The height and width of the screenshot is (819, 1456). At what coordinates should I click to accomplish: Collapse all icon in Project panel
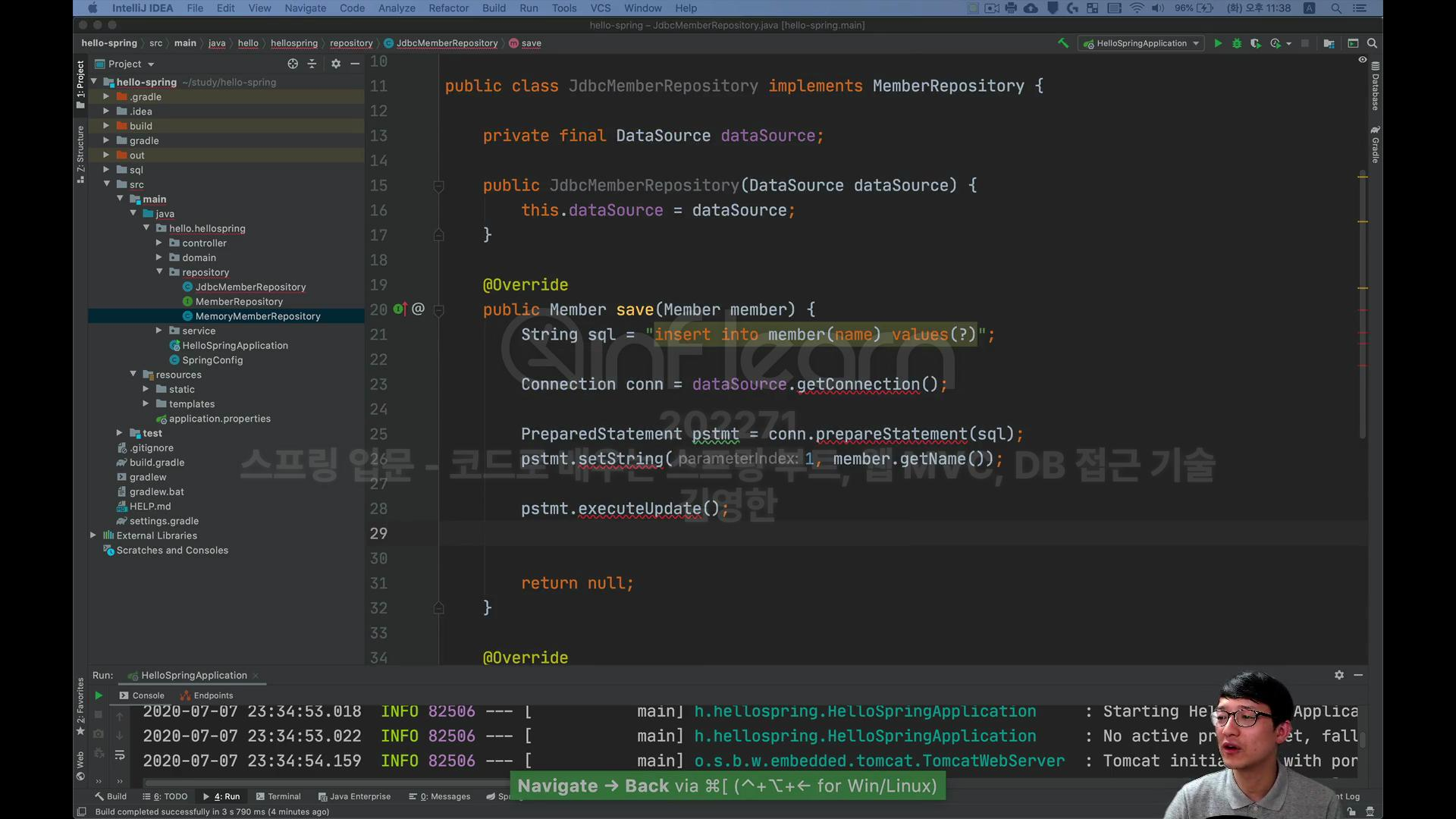coord(312,64)
